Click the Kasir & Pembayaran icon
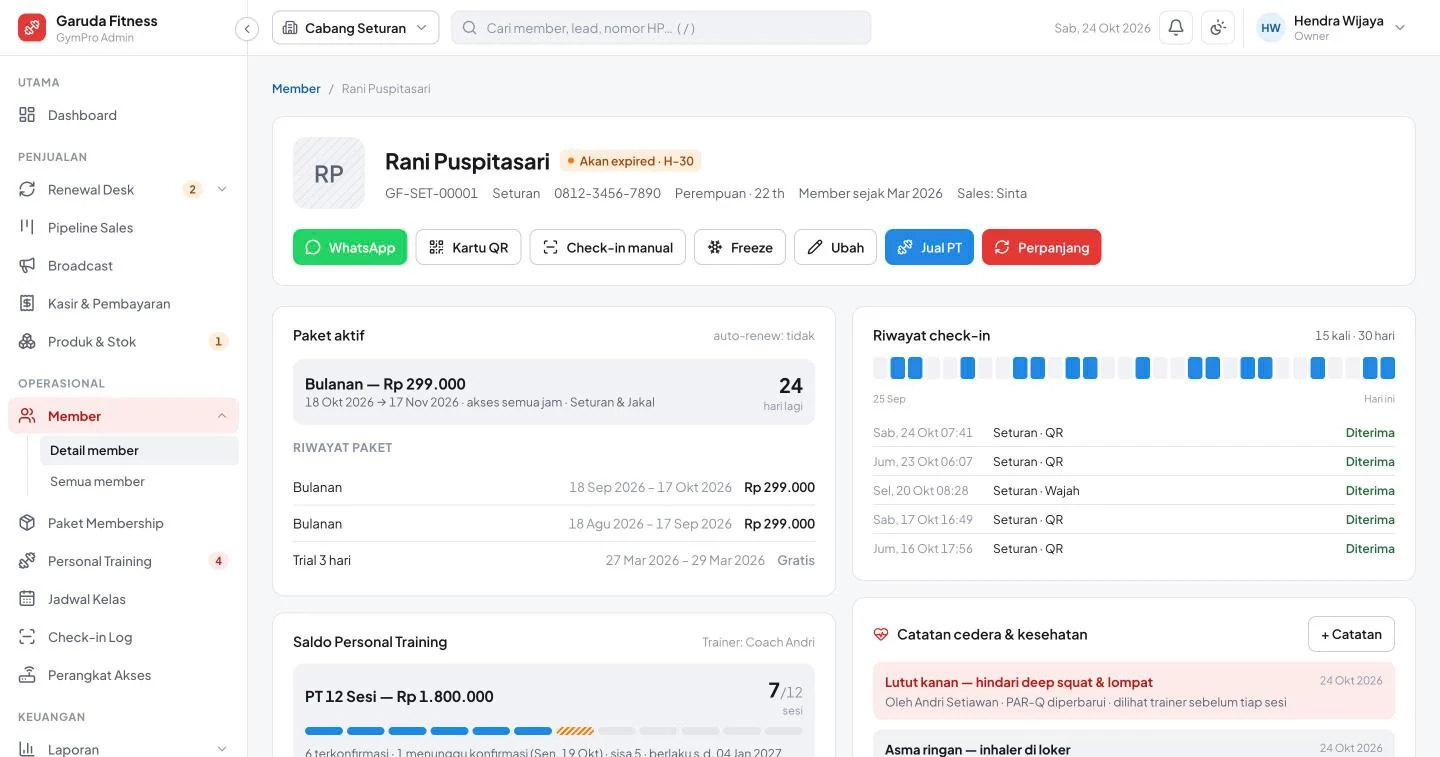This screenshot has height=757, width=1440. coord(27,303)
